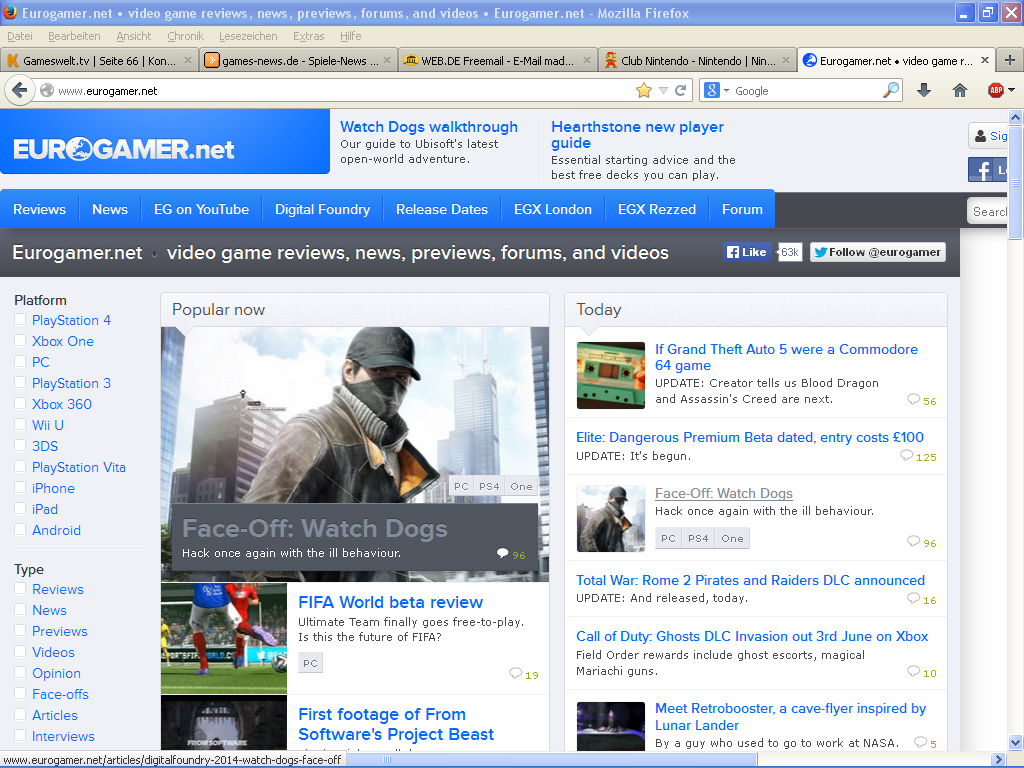
Task: Open the FIFA World beta review thumbnail
Action: pos(223,638)
